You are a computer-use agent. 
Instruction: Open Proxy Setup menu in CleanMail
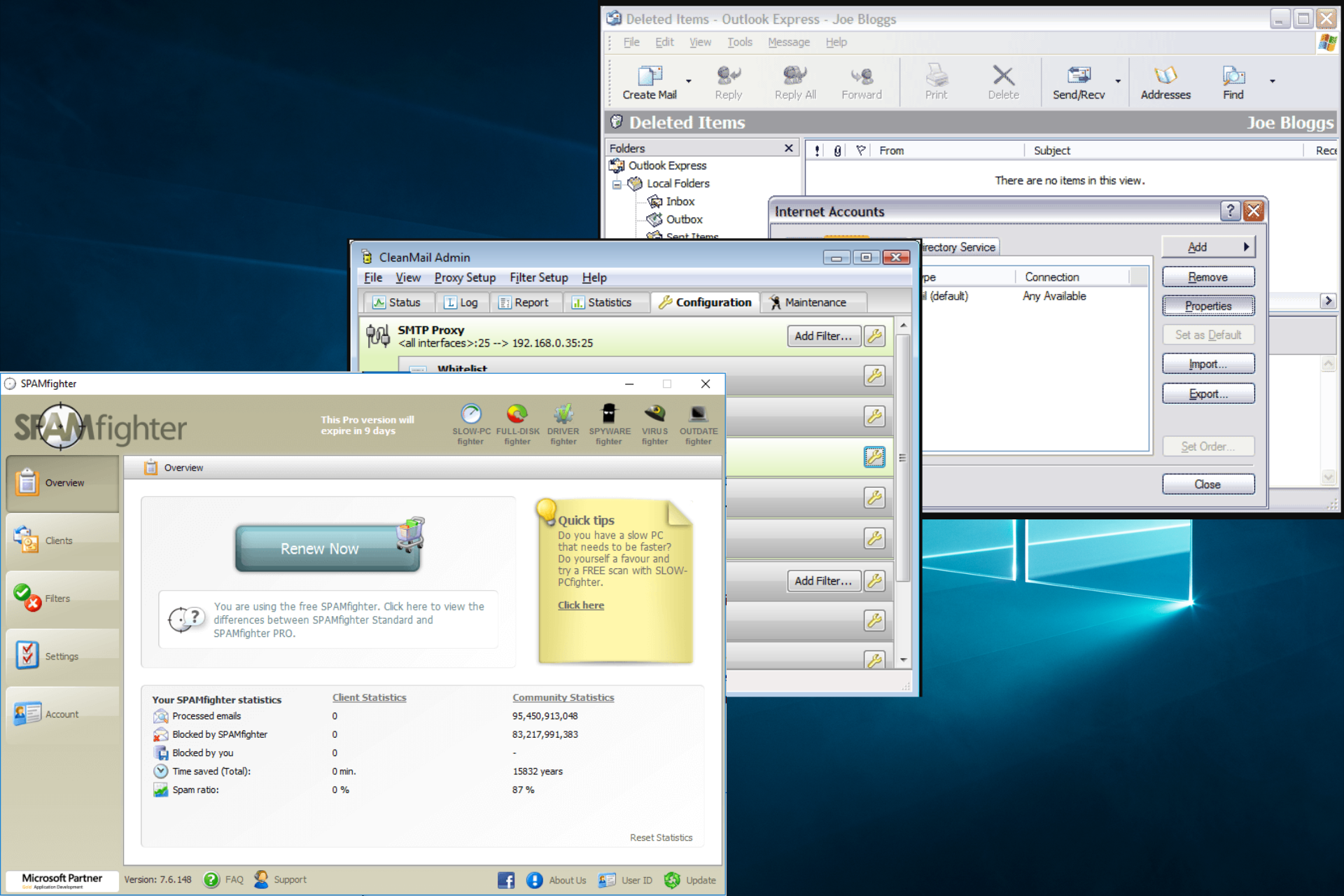pos(465,278)
